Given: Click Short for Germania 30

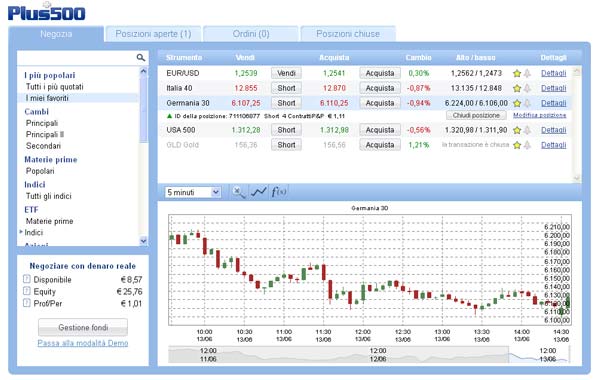Looking at the screenshot, I should coord(286,103).
